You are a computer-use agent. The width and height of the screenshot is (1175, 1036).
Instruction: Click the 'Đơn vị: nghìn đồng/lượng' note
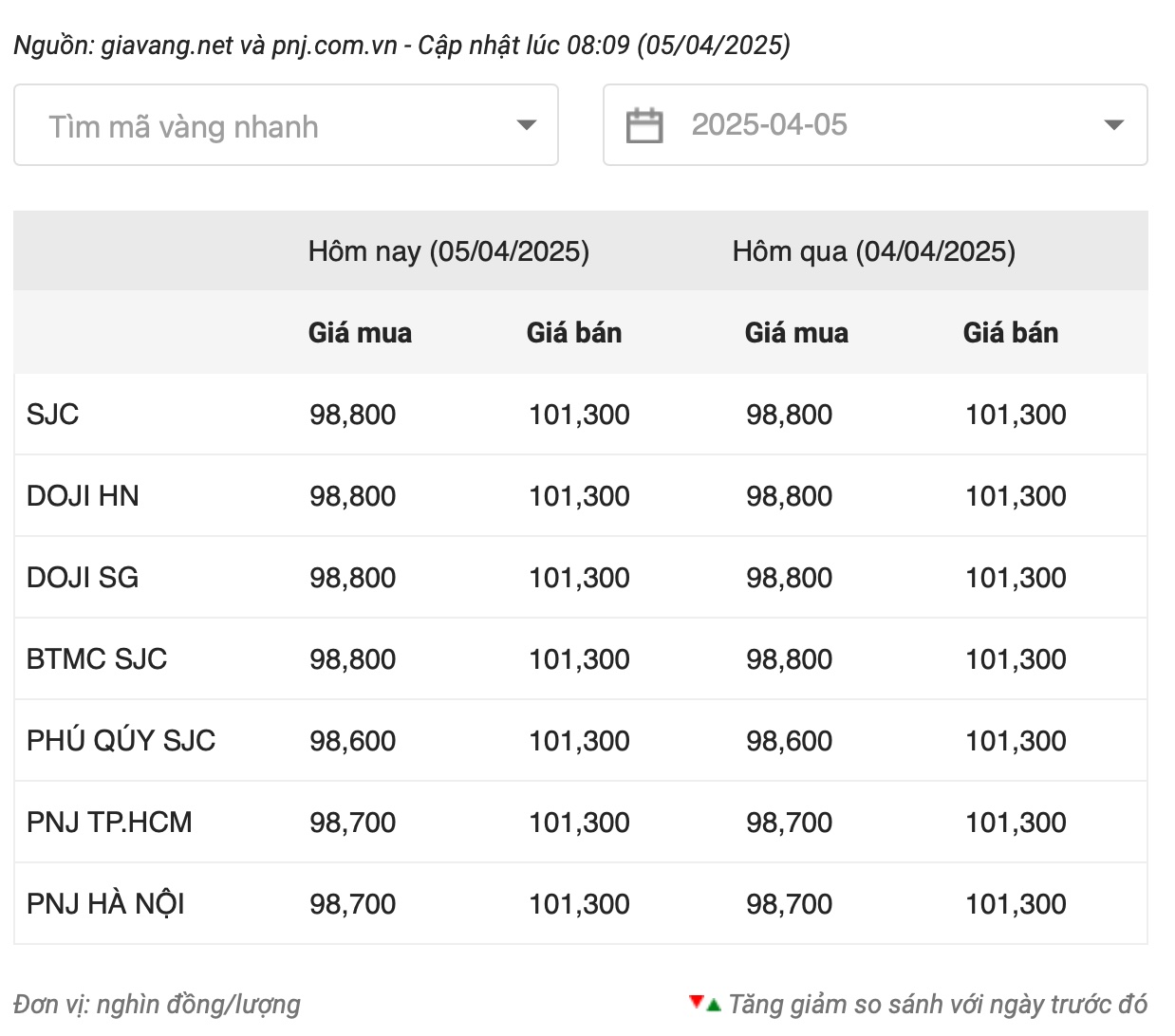157,1004
